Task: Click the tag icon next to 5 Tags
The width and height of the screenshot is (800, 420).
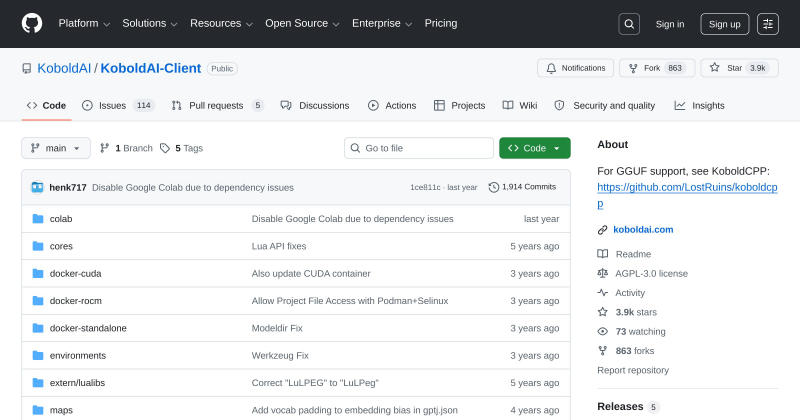Action: [165, 148]
